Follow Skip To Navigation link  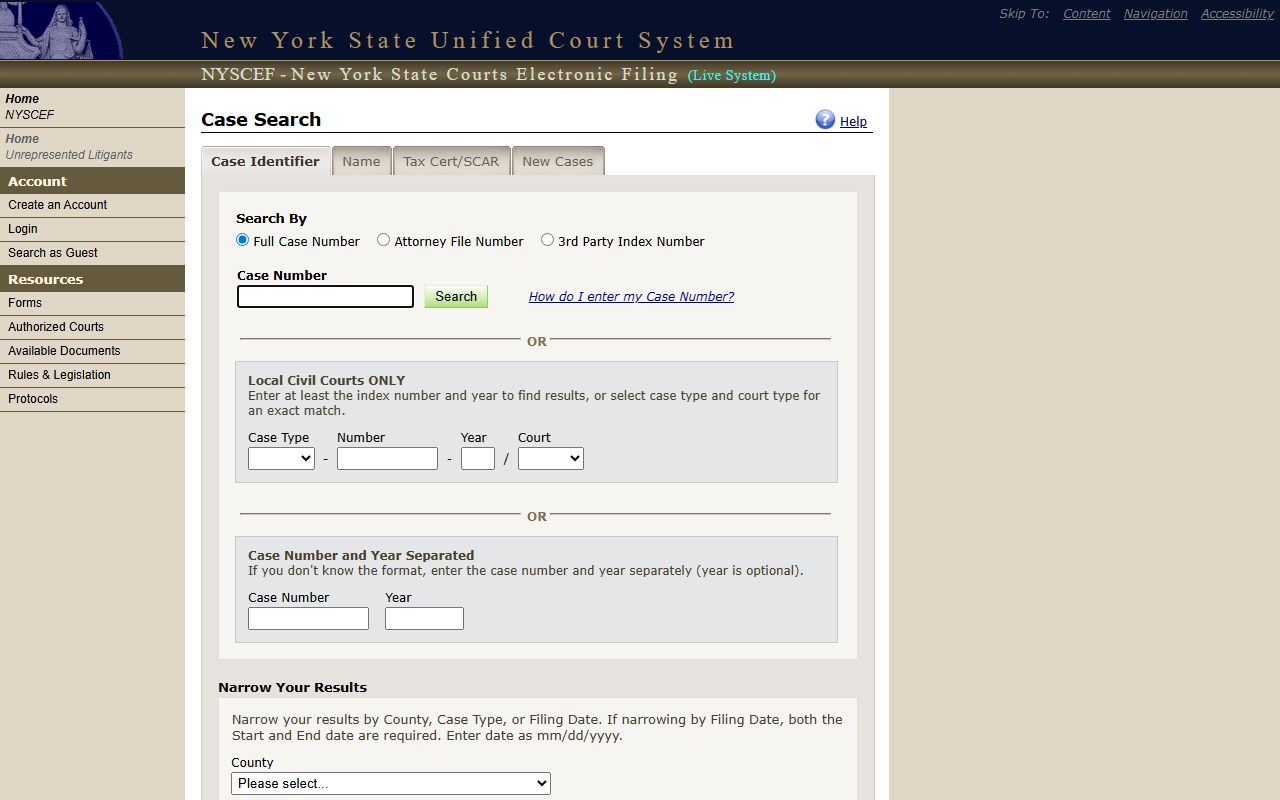click(1155, 13)
